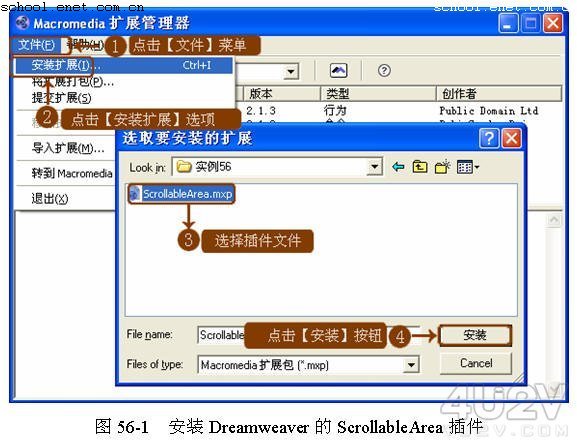The width and height of the screenshot is (577, 440).
Task: Close the 选取要安装的扩展 dialog
Action: (x=511, y=139)
